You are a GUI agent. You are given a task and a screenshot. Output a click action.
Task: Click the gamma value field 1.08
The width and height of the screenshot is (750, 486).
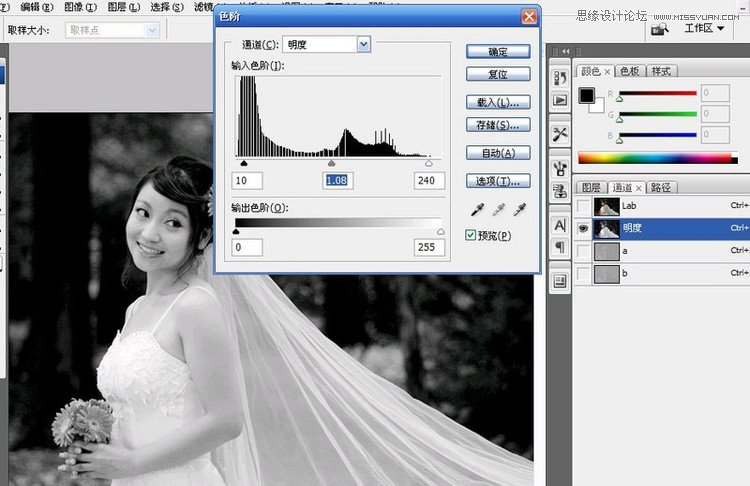(x=338, y=181)
